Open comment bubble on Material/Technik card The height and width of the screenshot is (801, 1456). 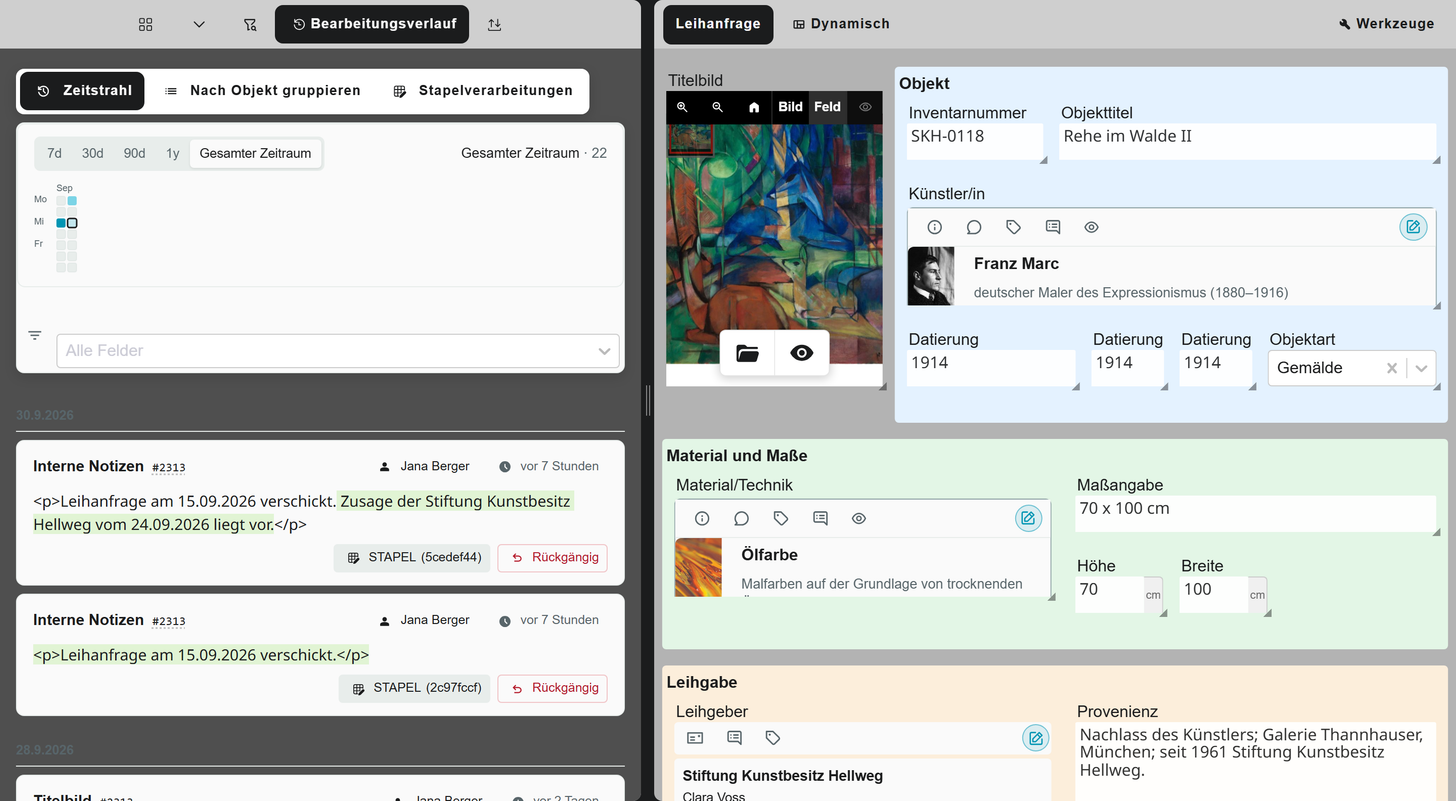[x=741, y=518]
